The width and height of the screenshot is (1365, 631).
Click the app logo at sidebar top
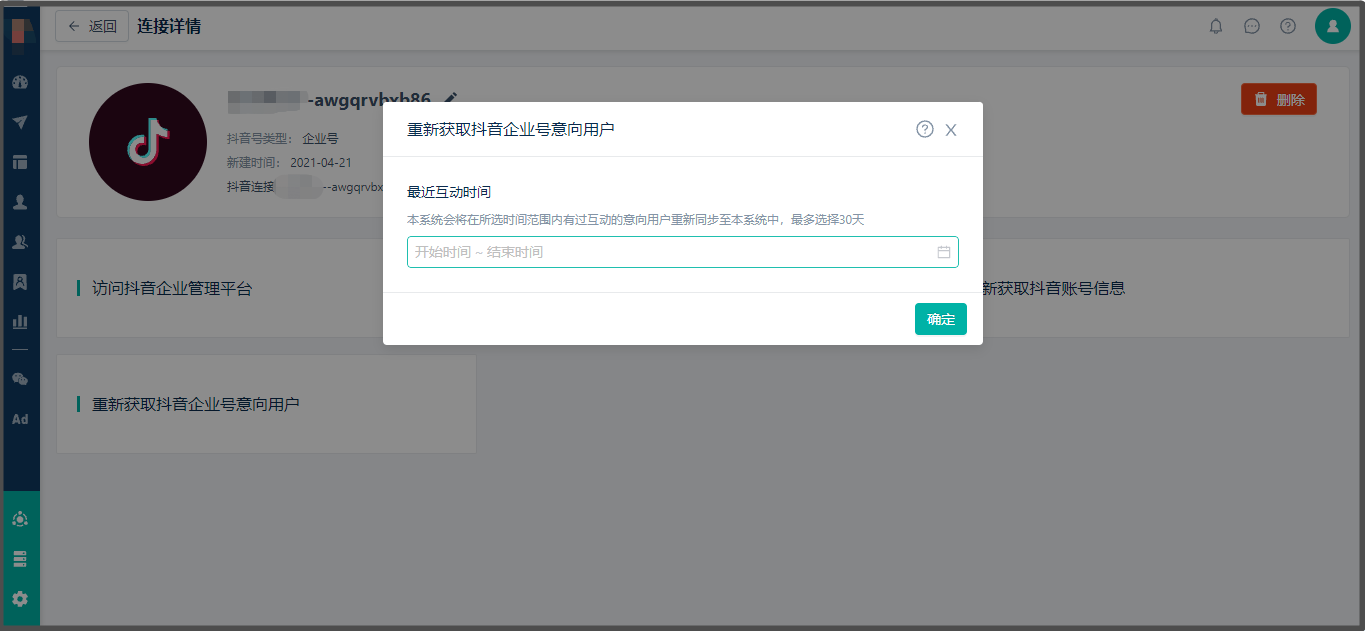coord(21,30)
